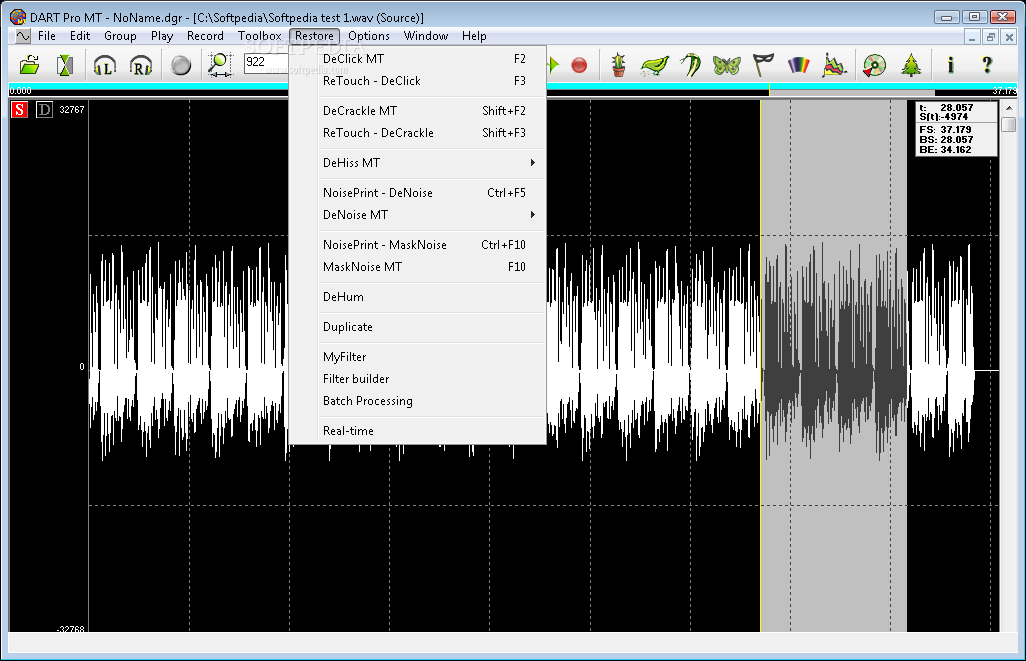
Task: Expand the DeHiss MT submenu
Action: point(431,163)
